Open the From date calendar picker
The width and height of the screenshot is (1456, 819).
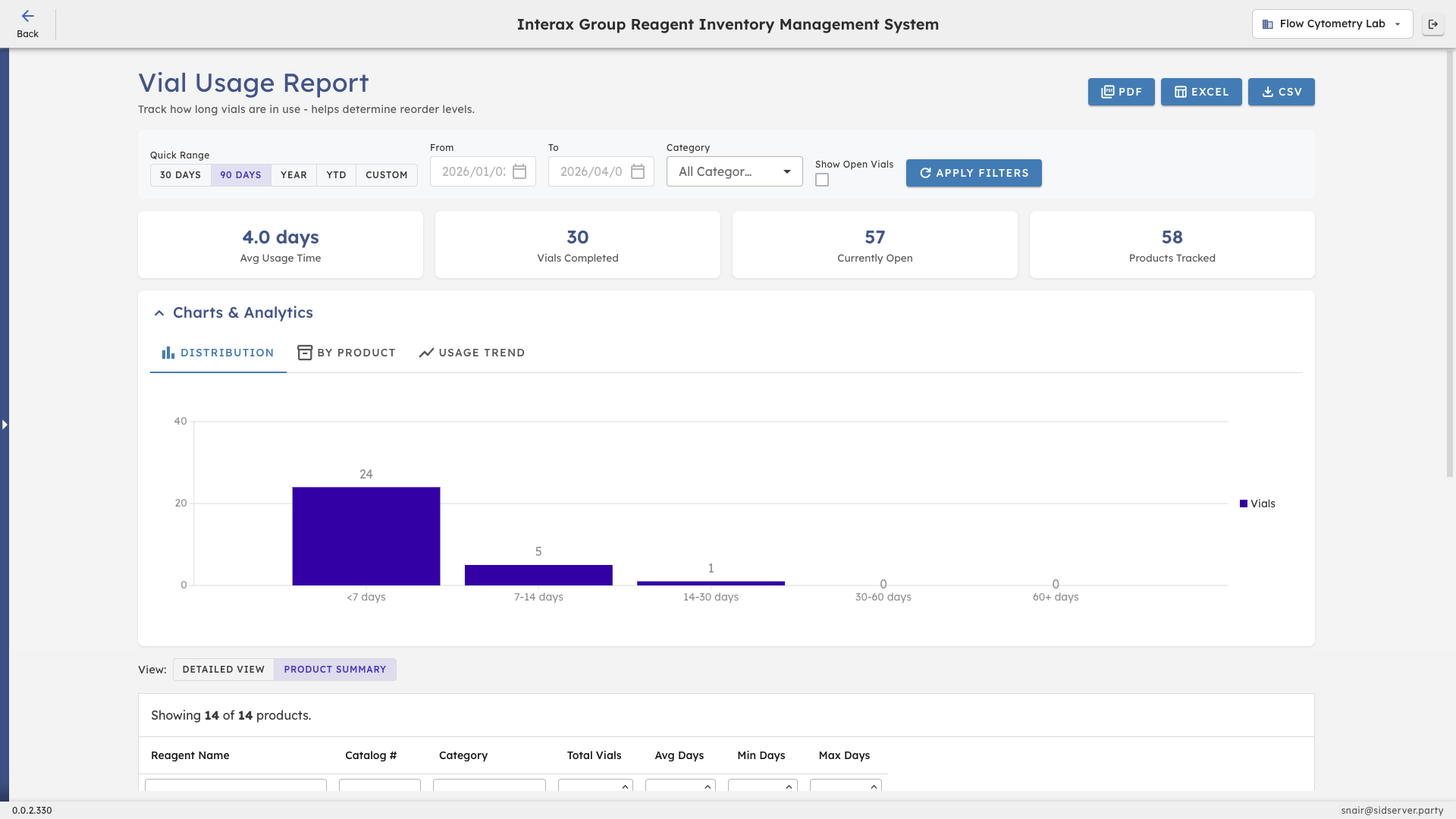[x=519, y=171]
